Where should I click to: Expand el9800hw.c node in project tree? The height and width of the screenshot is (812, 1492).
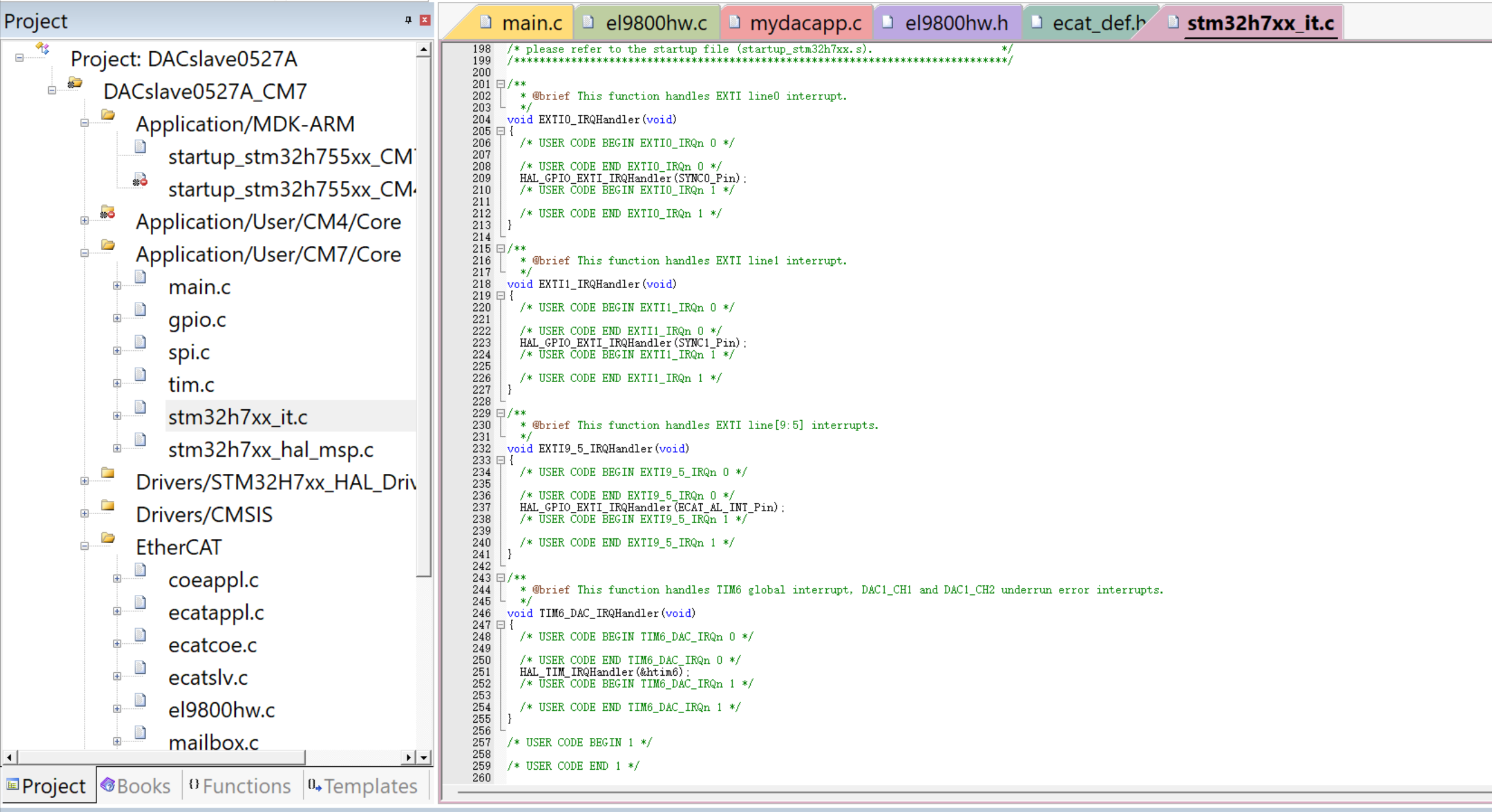coord(117,709)
